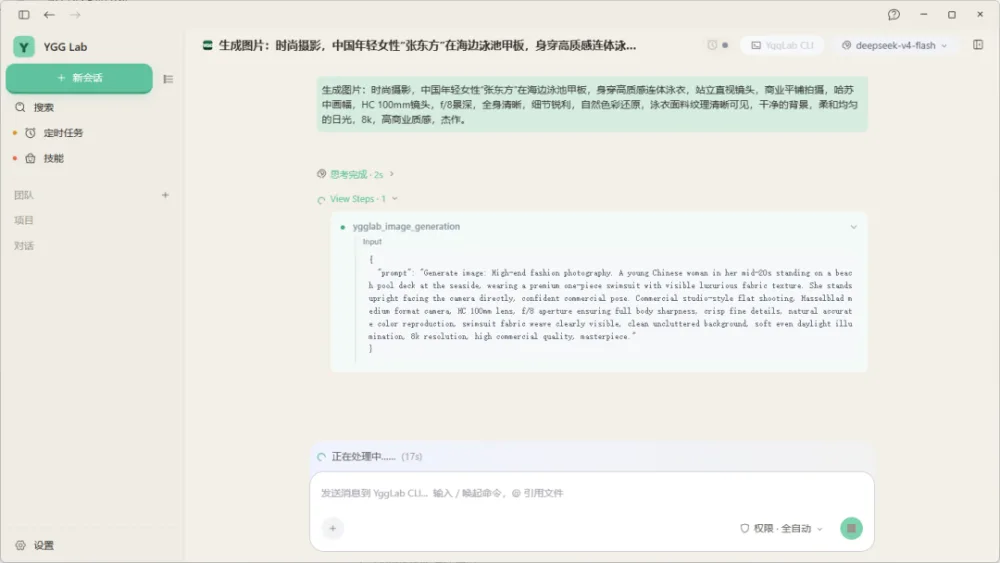This screenshot has width=1000, height=563.
Task: Click the prompt JSON code block
Action: (610, 304)
